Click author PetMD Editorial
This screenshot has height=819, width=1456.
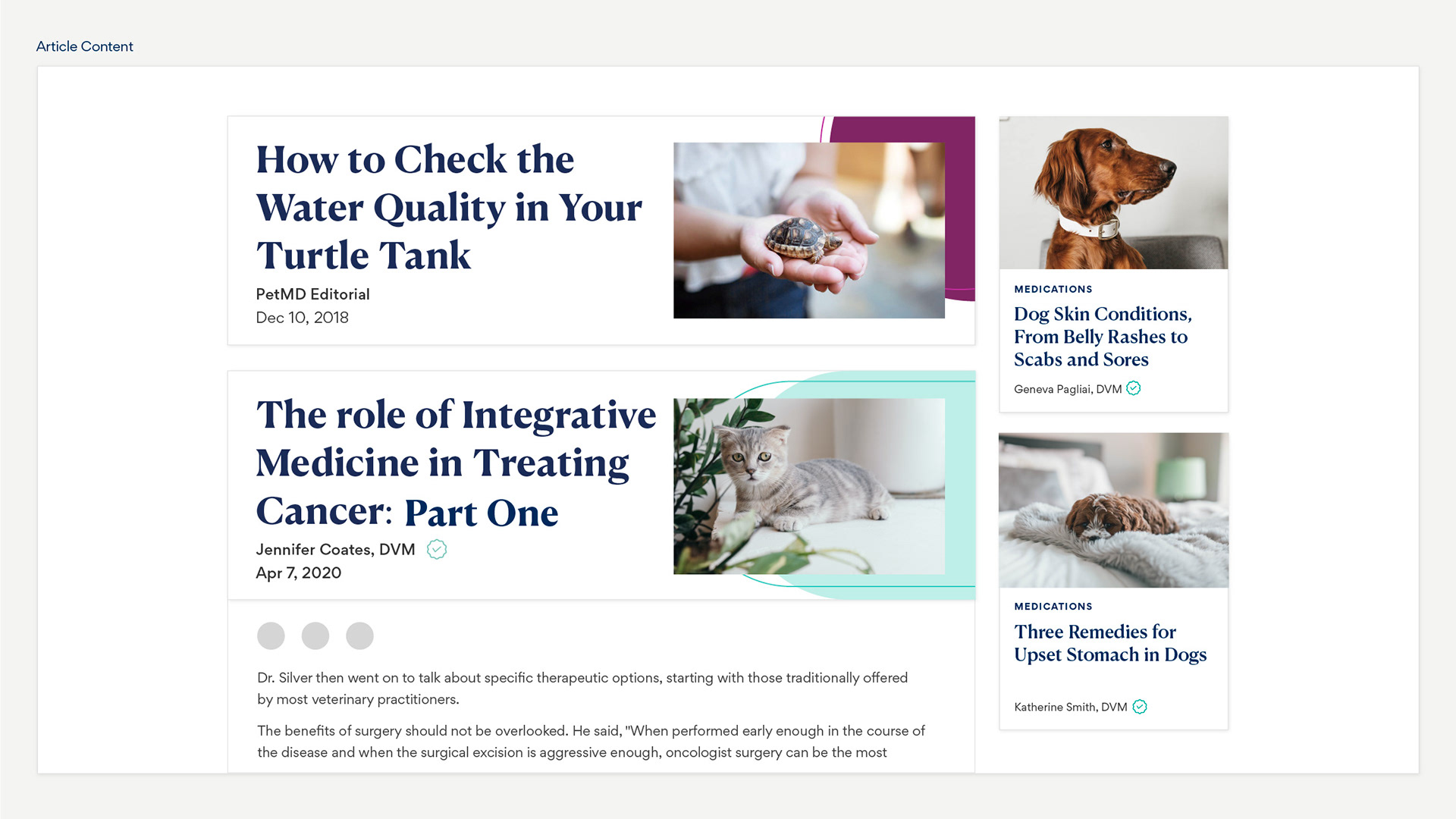(312, 294)
